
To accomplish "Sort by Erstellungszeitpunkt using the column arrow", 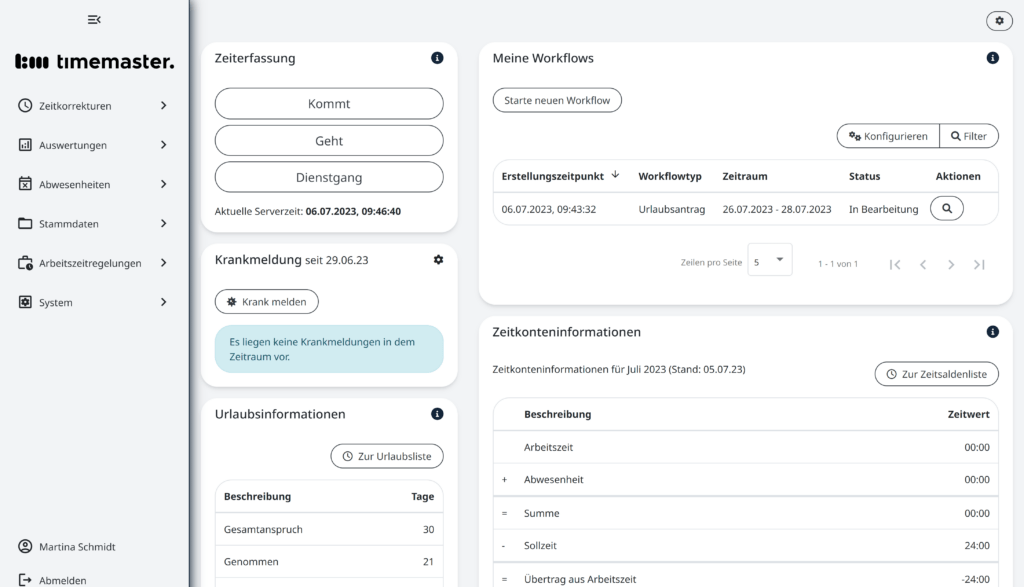I will [x=615, y=175].
